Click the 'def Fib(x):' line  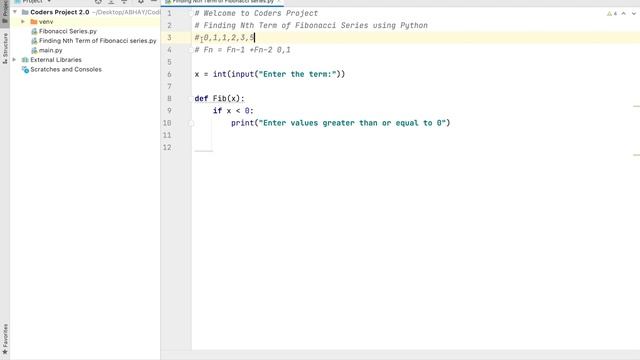click(x=219, y=98)
